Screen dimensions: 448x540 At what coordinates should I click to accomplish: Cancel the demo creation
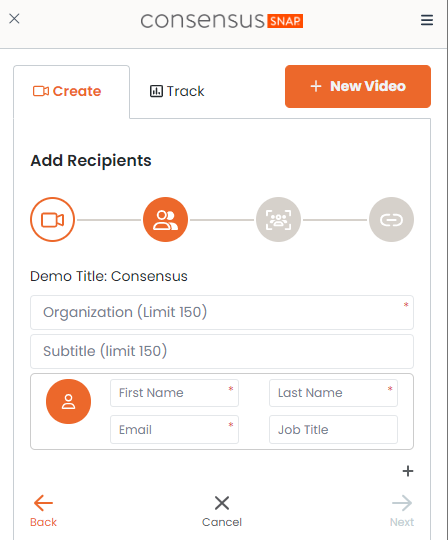click(x=222, y=511)
